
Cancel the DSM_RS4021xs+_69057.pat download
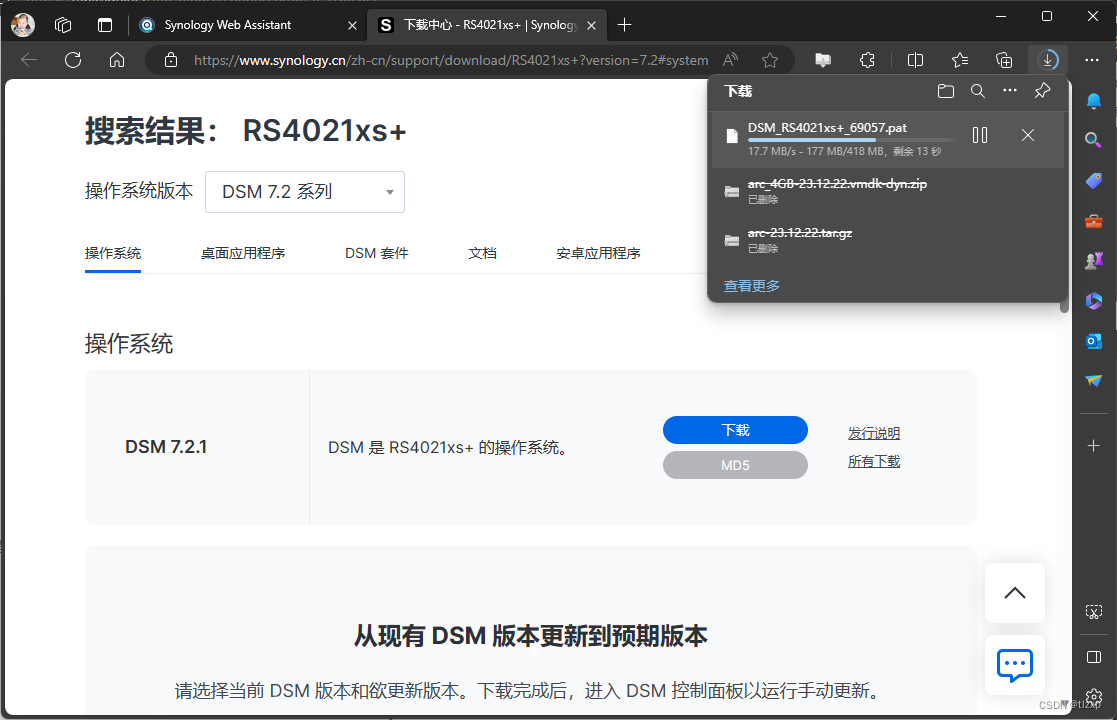1028,135
